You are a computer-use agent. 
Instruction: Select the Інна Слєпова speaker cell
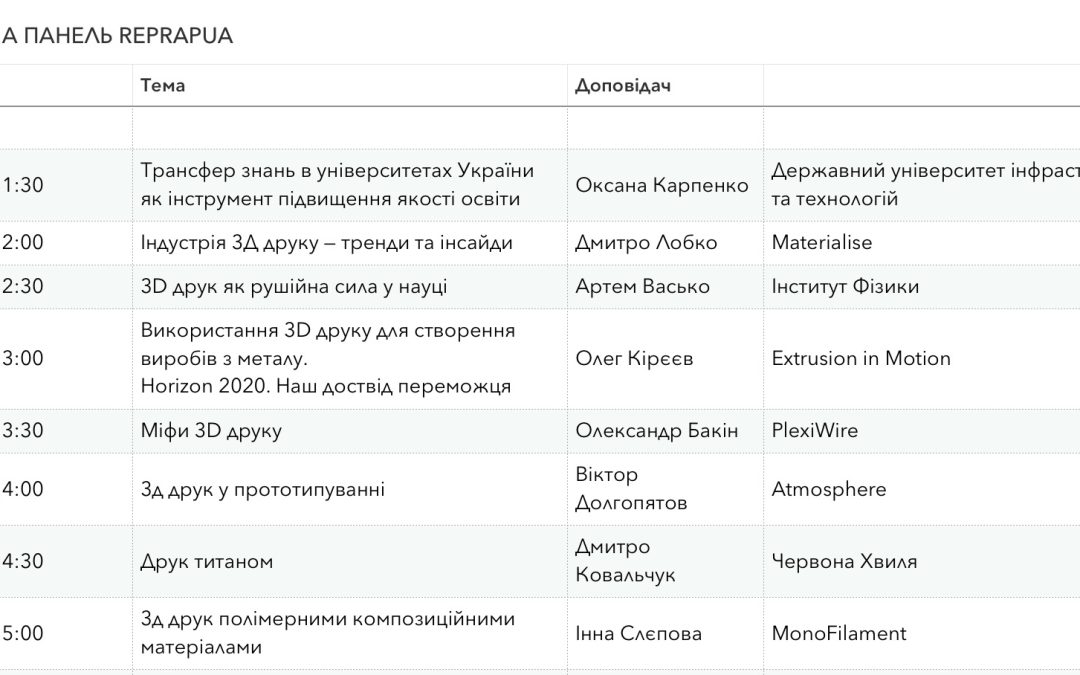coord(638,633)
